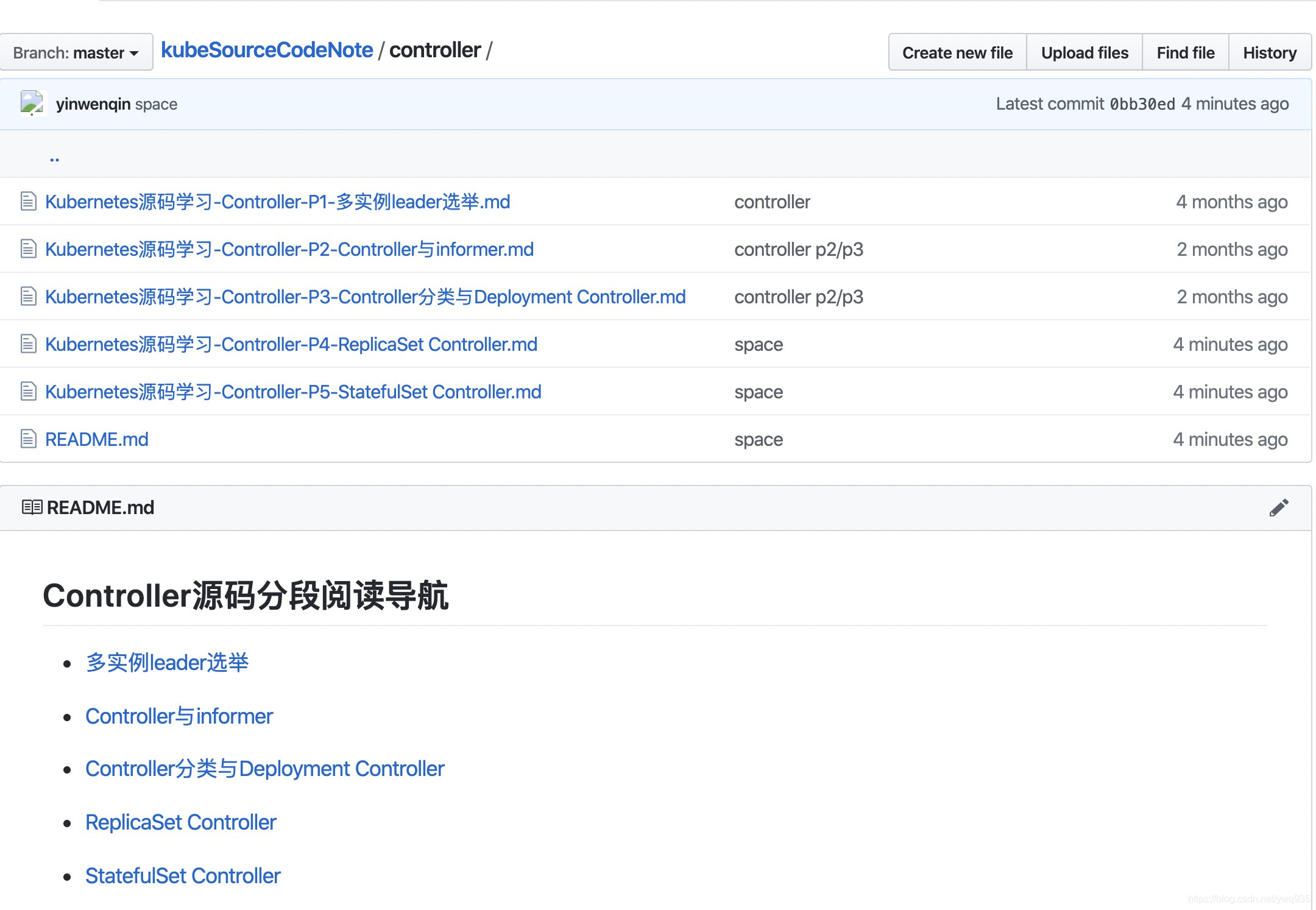Open the 多实例leader选举 README link
Image resolution: width=1316 pixels, height=910 pixels.
tap(167, 663)
